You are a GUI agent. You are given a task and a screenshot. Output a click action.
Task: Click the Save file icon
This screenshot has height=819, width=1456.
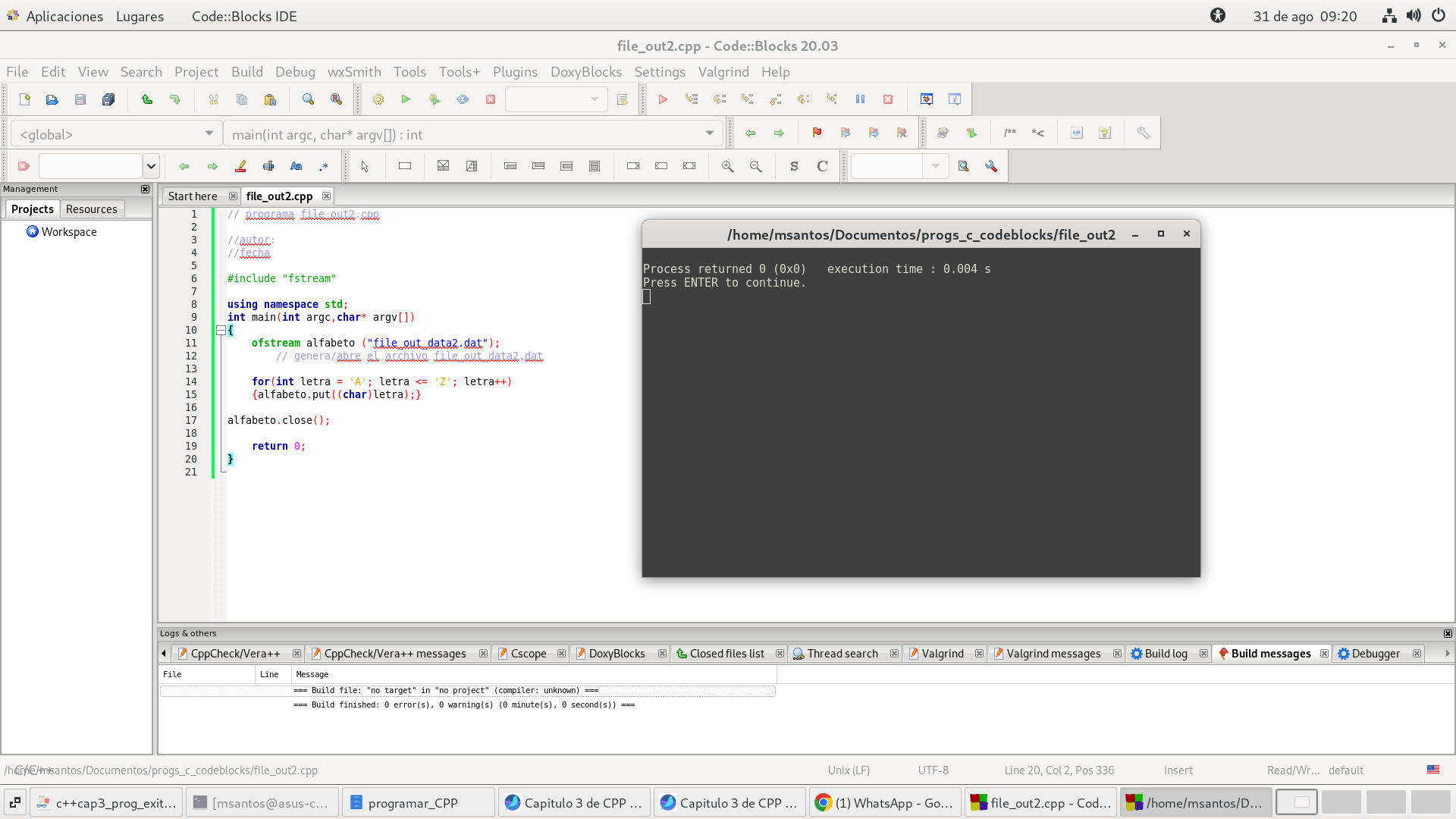[x=80, y=99]
